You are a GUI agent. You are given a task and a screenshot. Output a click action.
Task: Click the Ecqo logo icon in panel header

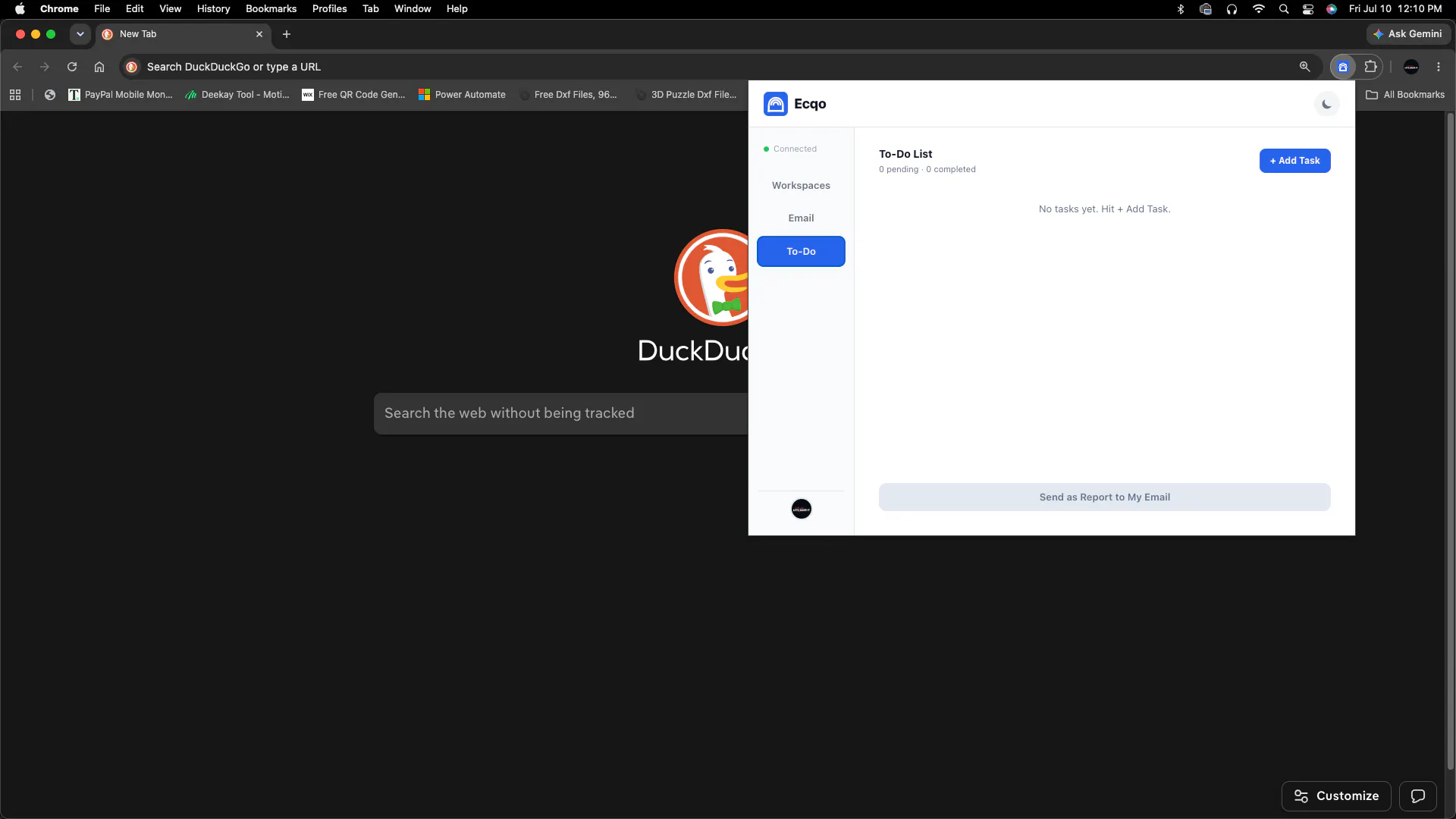pos(776,104)
